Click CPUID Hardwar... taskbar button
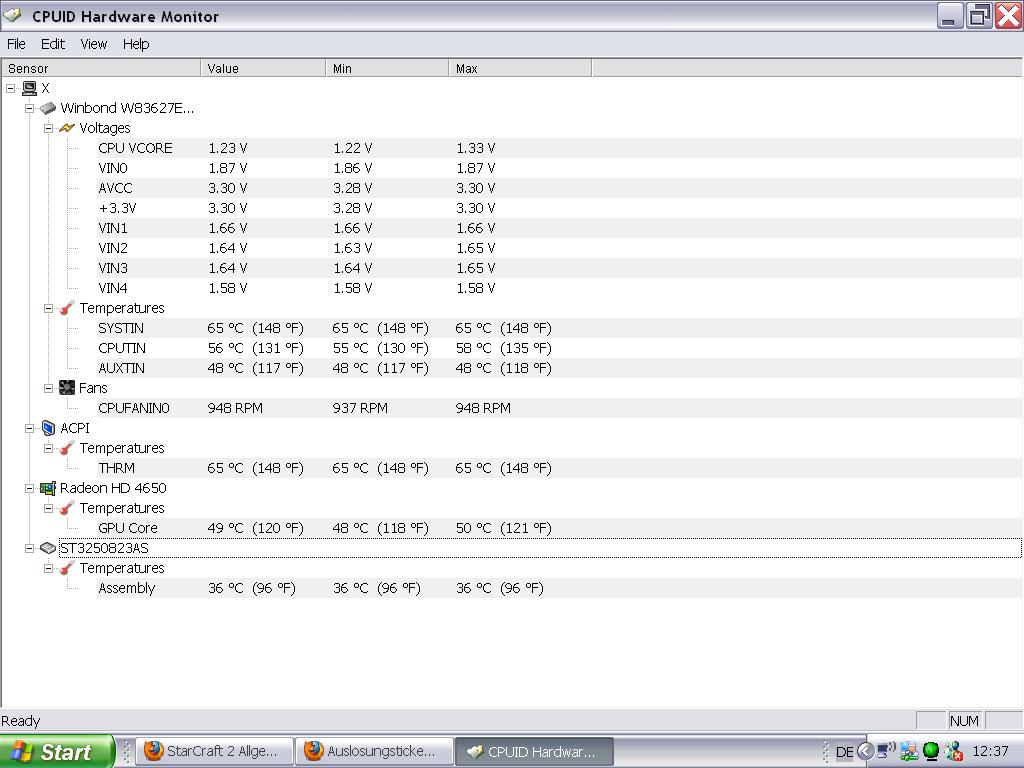1024x768 pixels. point(534,751)
